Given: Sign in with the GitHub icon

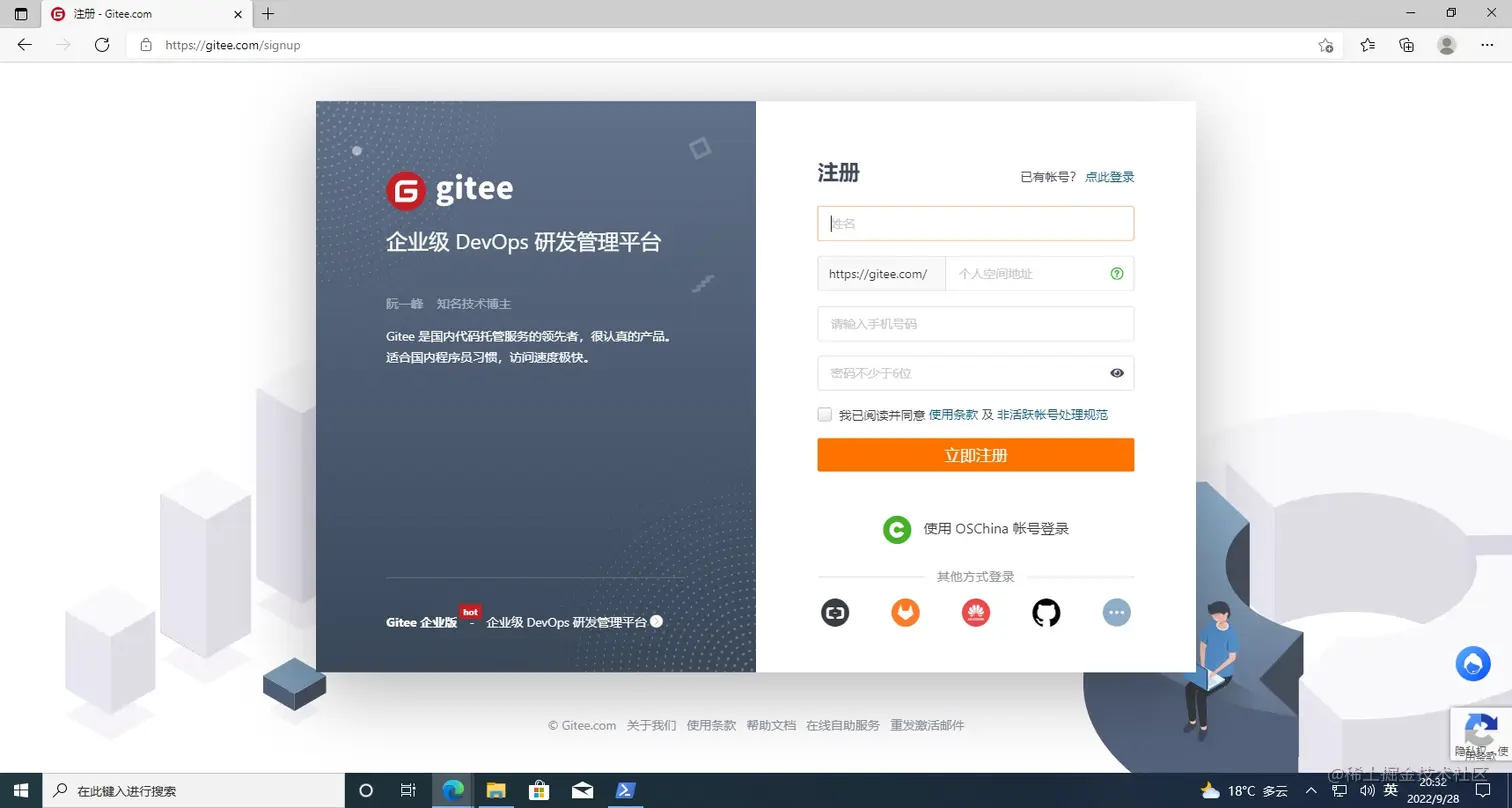Looking at the screenshot, I should [1046, 612].
